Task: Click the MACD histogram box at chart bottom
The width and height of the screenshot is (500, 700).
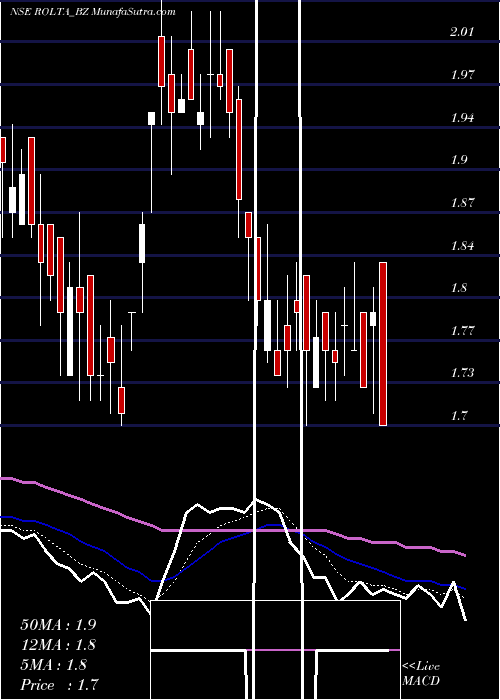Action: 275,650
